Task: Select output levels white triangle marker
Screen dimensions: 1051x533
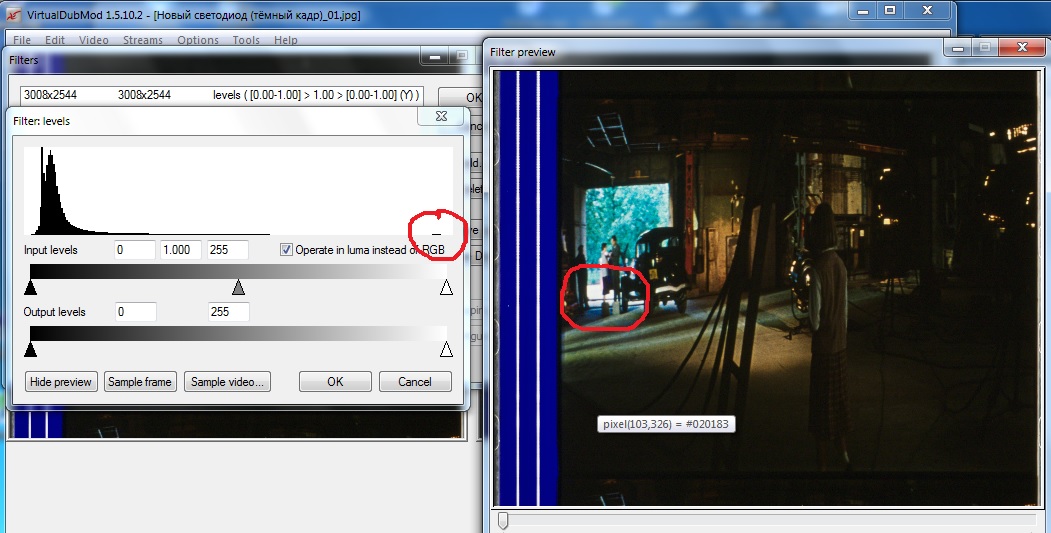Action: point(446,349)
